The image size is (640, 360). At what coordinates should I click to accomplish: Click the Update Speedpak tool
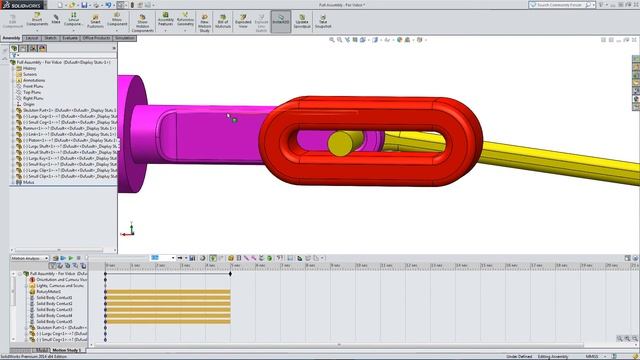pos(302,21)
